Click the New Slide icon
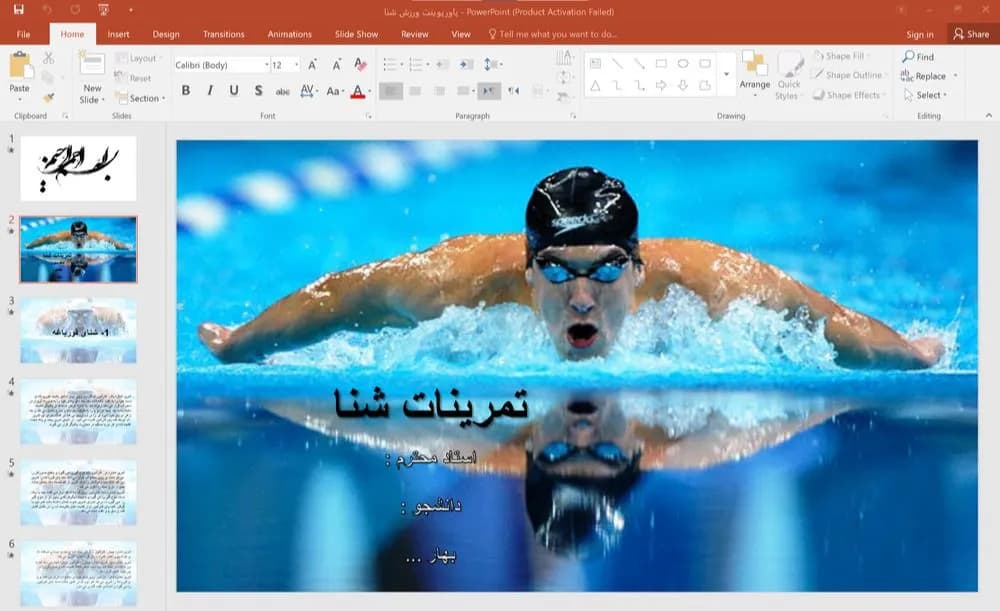The height and width of the screenshot is (611, 1000). pos(92,64)
